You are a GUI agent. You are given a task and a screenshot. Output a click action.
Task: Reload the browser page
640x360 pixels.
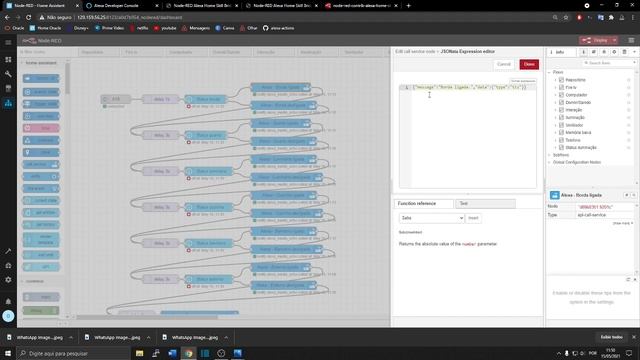[x=28, y=18]
